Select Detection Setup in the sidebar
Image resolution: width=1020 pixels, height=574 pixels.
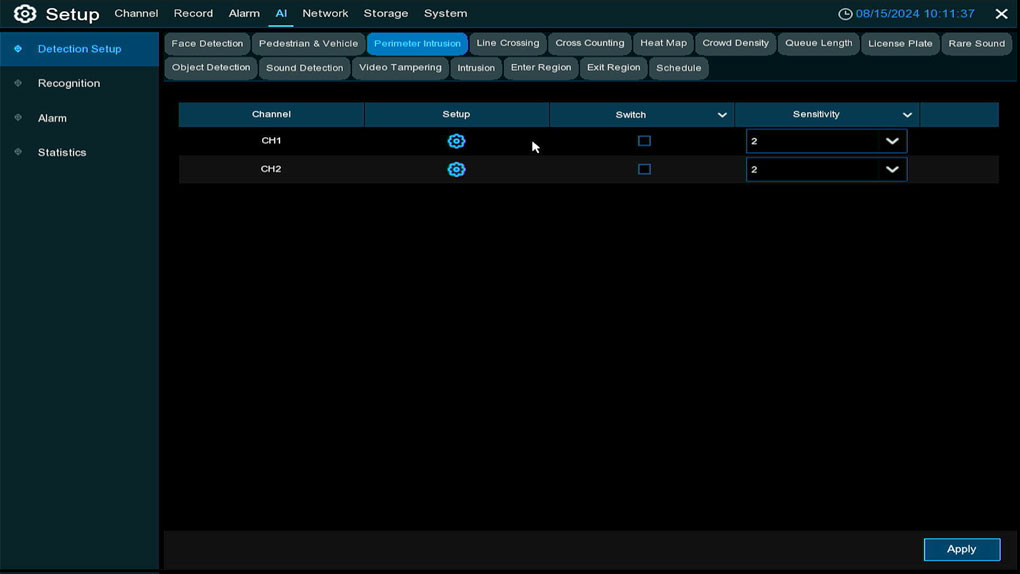click(x=79, y=49)
